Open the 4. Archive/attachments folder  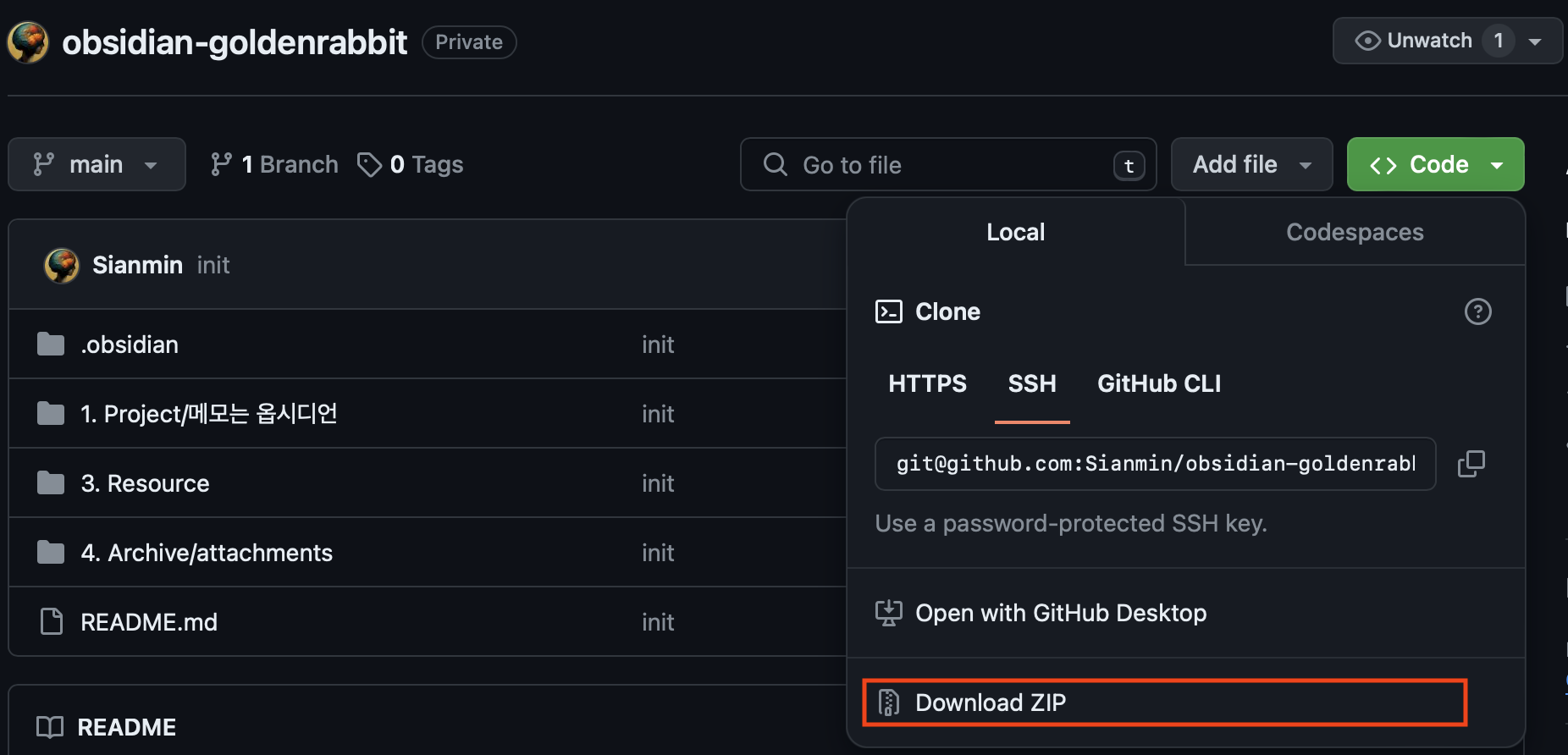tap(207, 553)
